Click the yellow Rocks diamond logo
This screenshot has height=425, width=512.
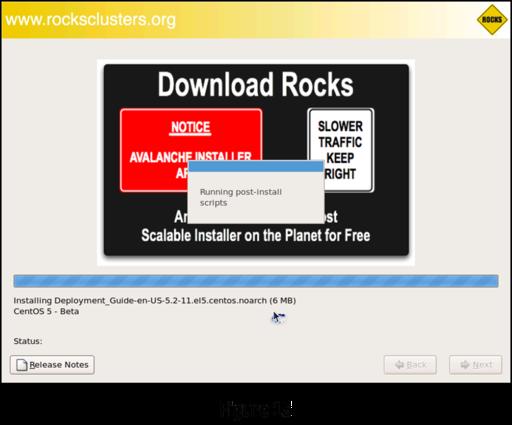tap(492, 20)
